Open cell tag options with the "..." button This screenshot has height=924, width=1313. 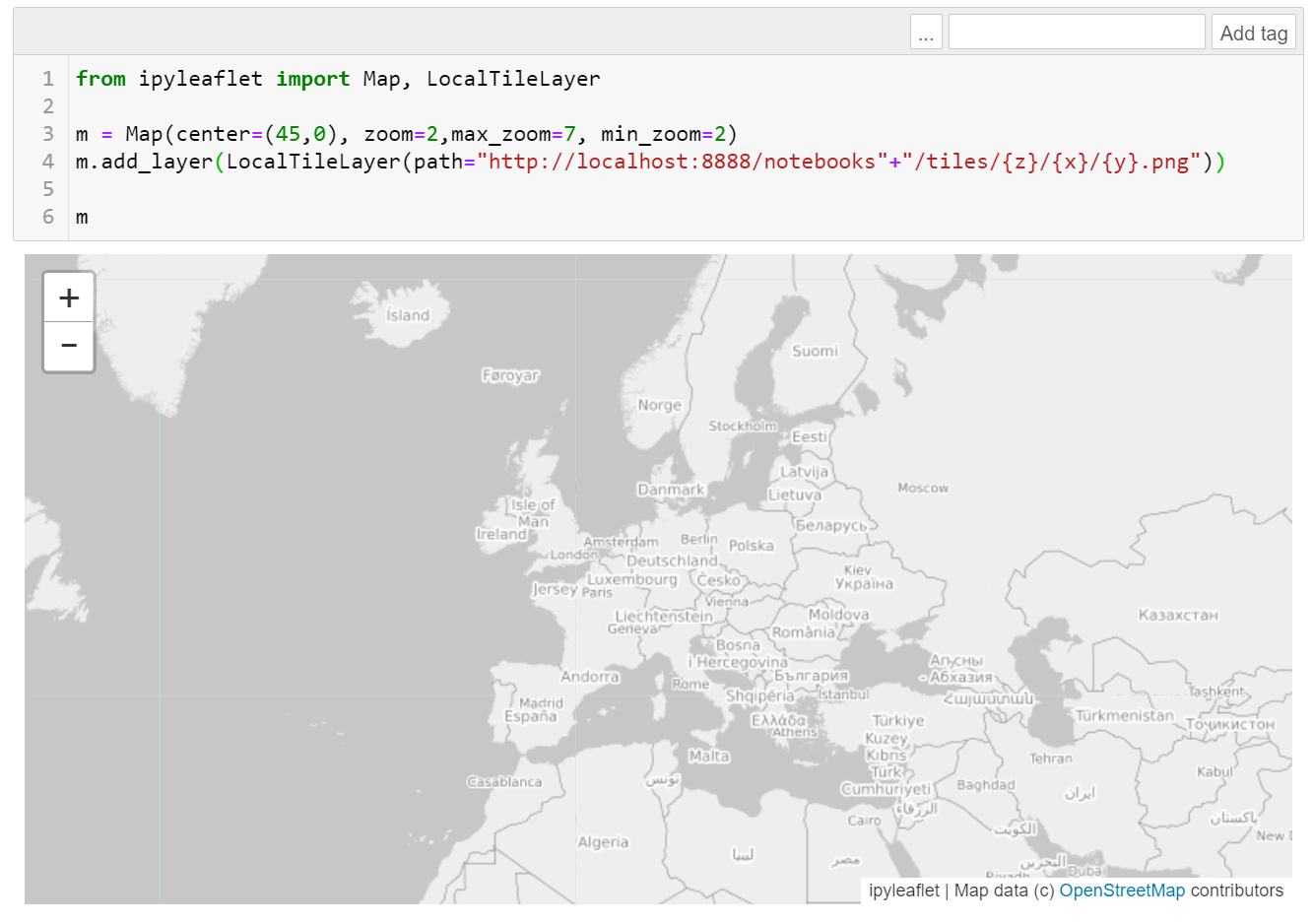pos(925,31)
